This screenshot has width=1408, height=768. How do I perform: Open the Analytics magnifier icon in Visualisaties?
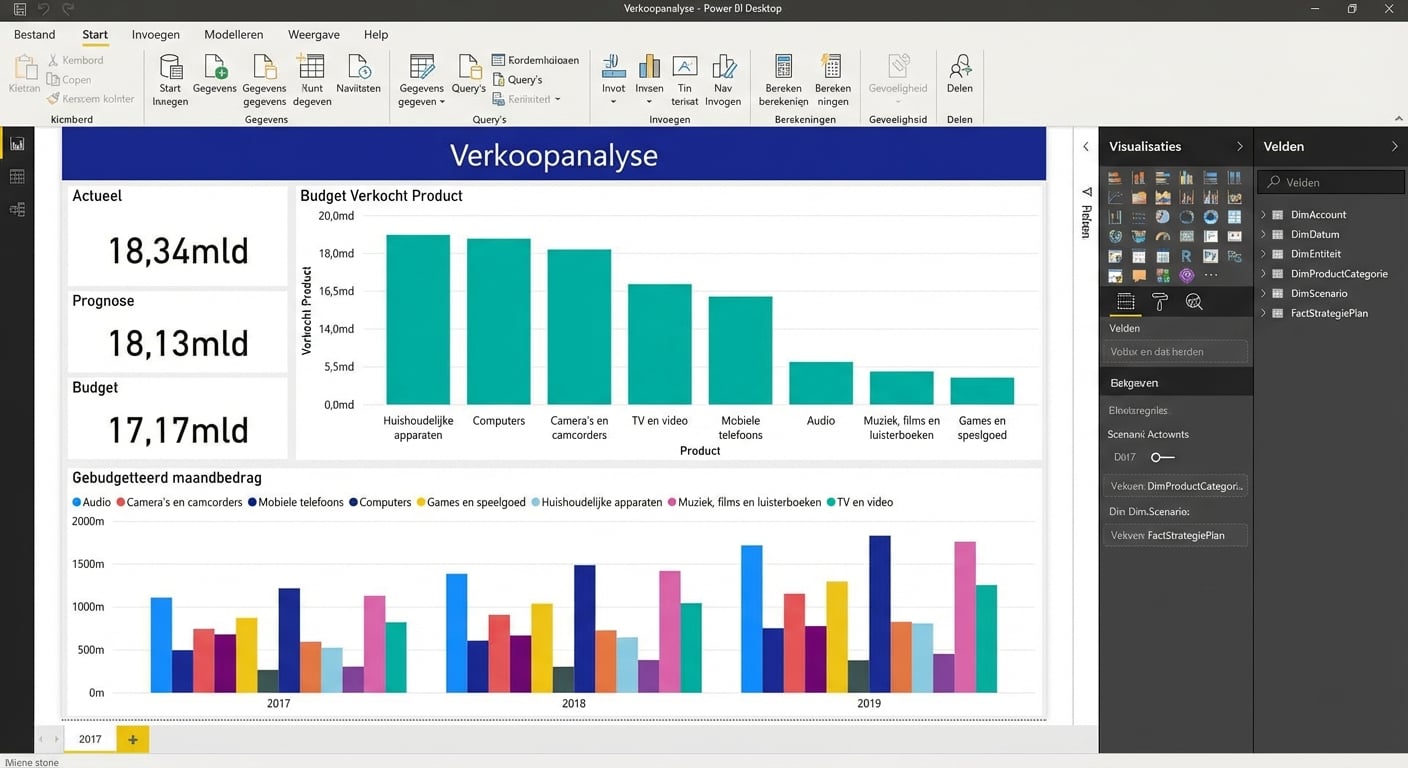pos(1194,302)
